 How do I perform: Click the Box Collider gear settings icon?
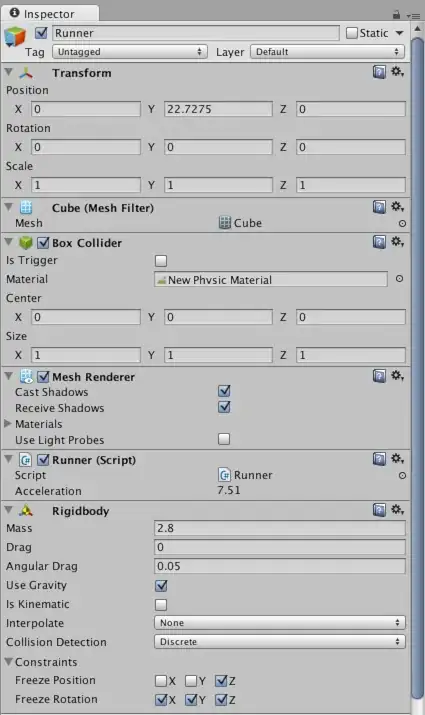point(397,242)
